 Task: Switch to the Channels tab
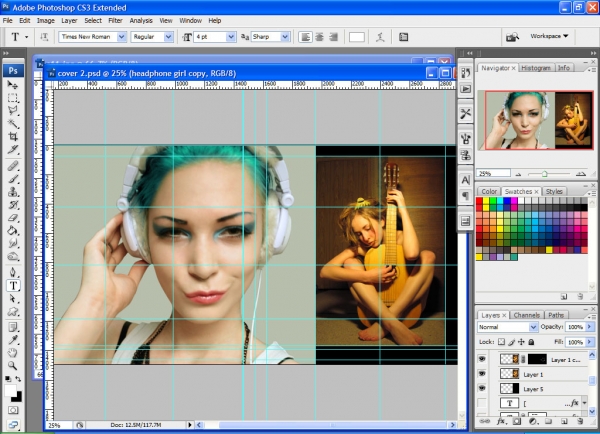coord(527,315)
